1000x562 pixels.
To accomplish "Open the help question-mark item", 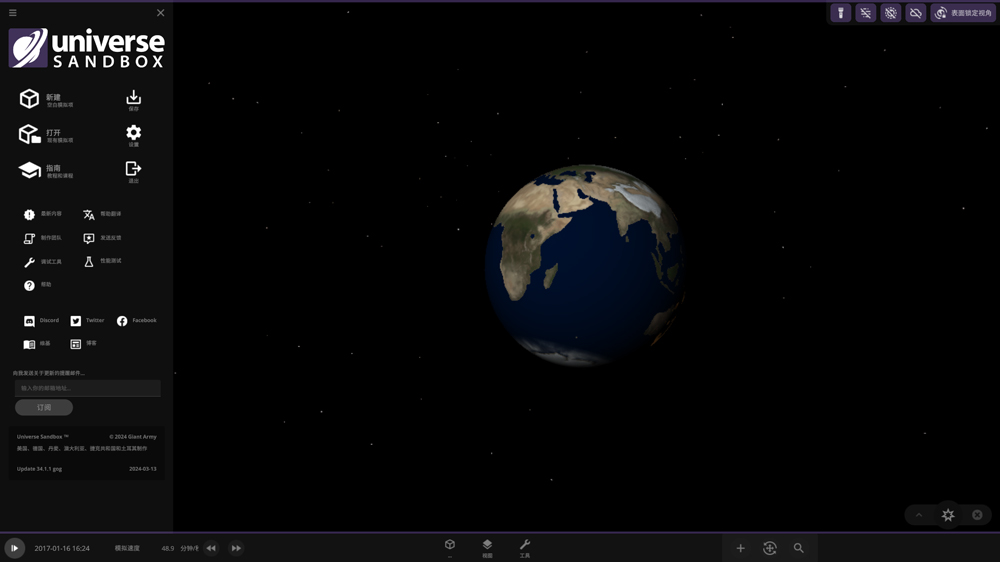I will (x=37, y=285).
